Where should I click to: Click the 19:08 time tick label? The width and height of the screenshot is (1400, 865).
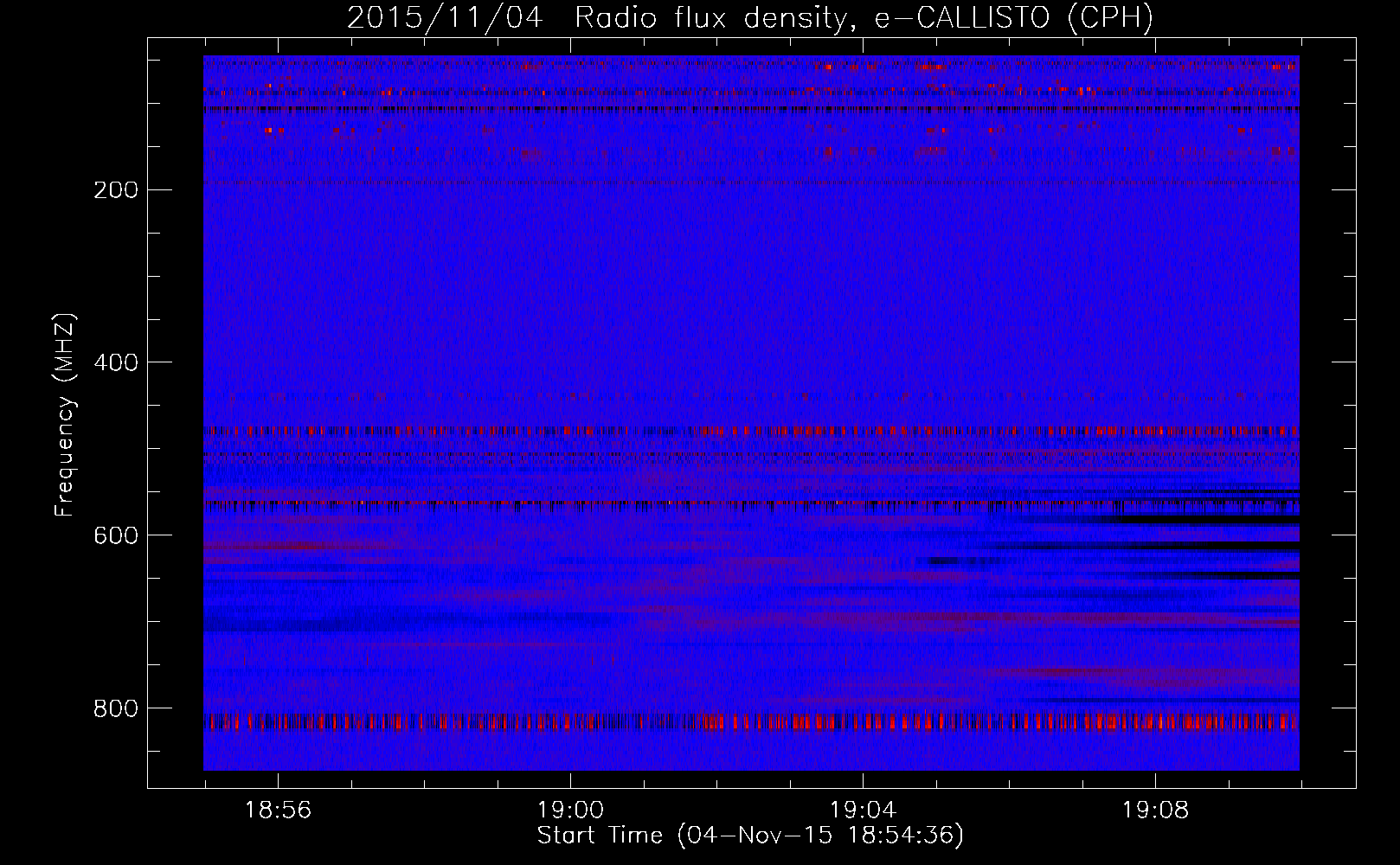[x=1155, y=811]
